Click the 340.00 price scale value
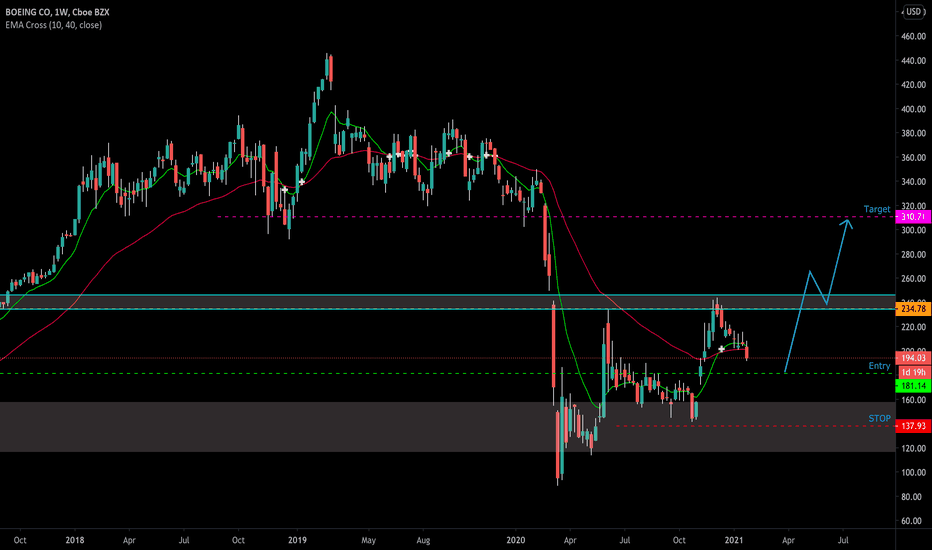 (x=914, y=182)
